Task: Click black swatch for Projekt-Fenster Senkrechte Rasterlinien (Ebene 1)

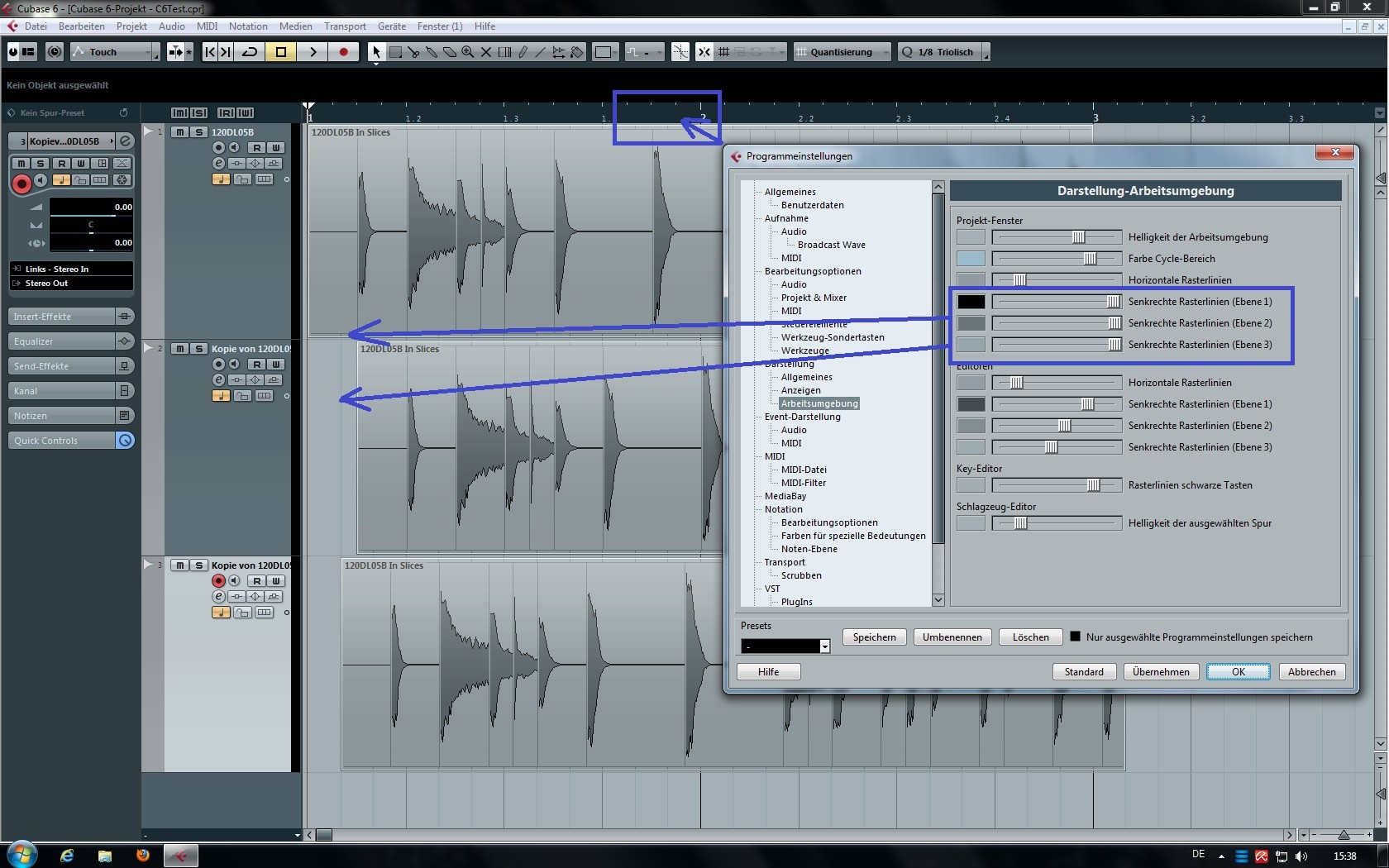Action: [x=971, y=302]
